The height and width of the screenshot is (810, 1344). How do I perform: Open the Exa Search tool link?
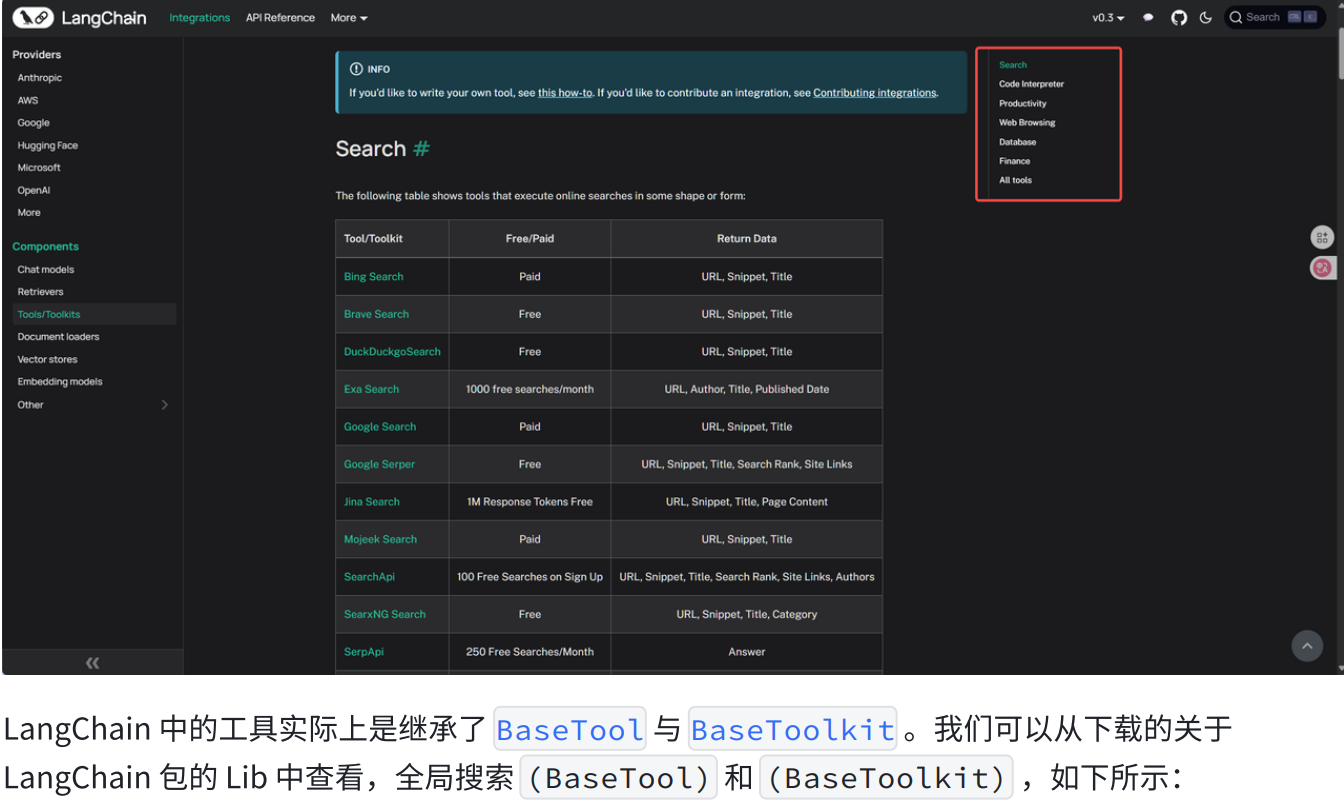[x=371, y=389]
